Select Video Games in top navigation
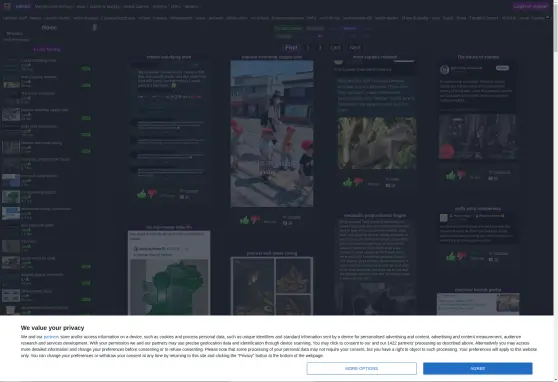The image size is (558, 382). click(136, 6)
